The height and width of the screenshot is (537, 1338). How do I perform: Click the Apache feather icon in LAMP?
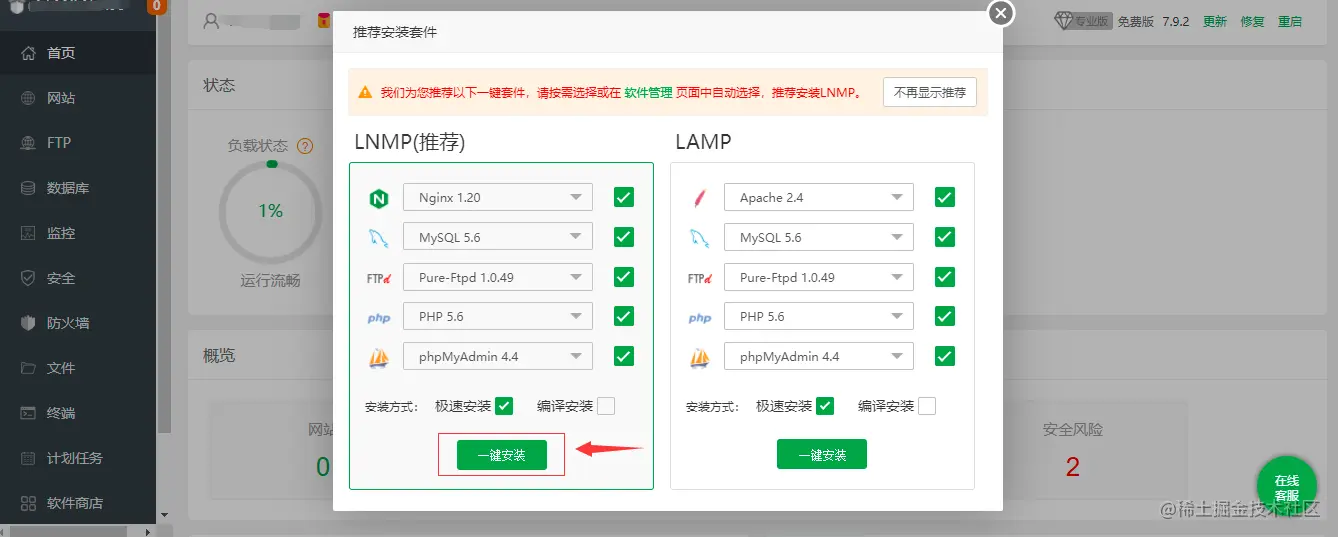pyautogui.click(x=700, y=198)
